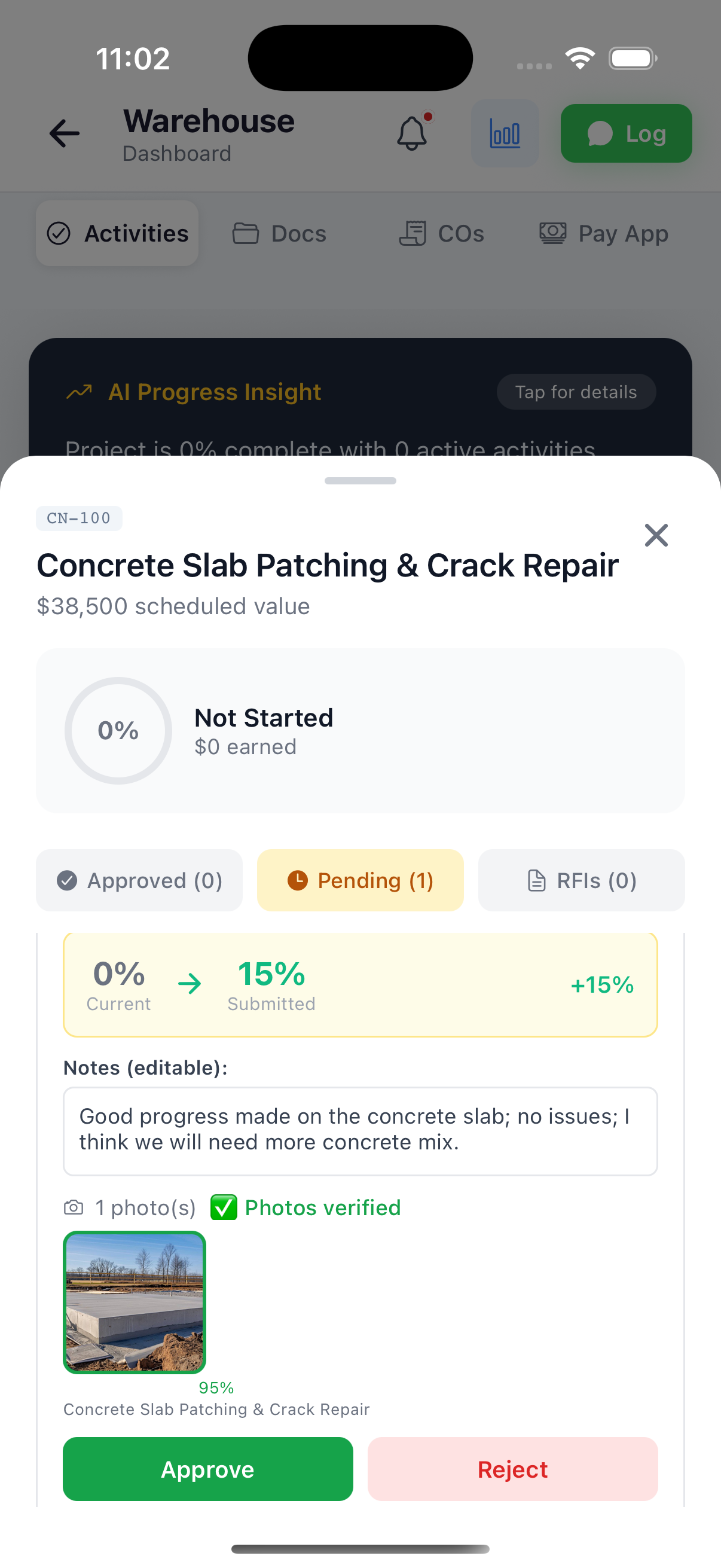Show Approved (0) submissions
721x1568 pixels.
point(139,880)
